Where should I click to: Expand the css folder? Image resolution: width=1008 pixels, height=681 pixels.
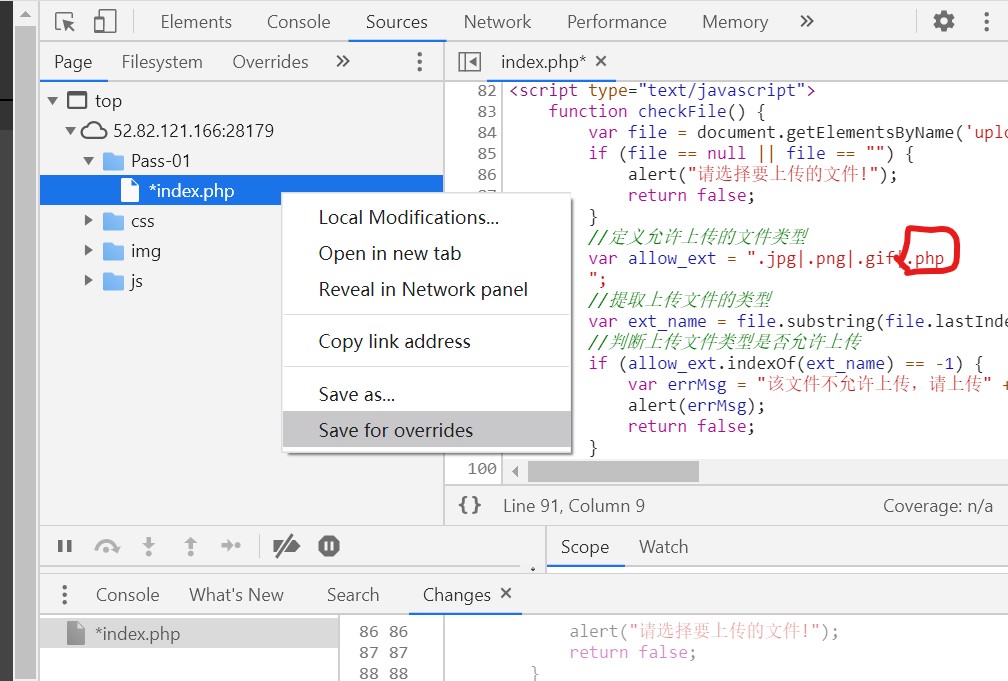89,221
